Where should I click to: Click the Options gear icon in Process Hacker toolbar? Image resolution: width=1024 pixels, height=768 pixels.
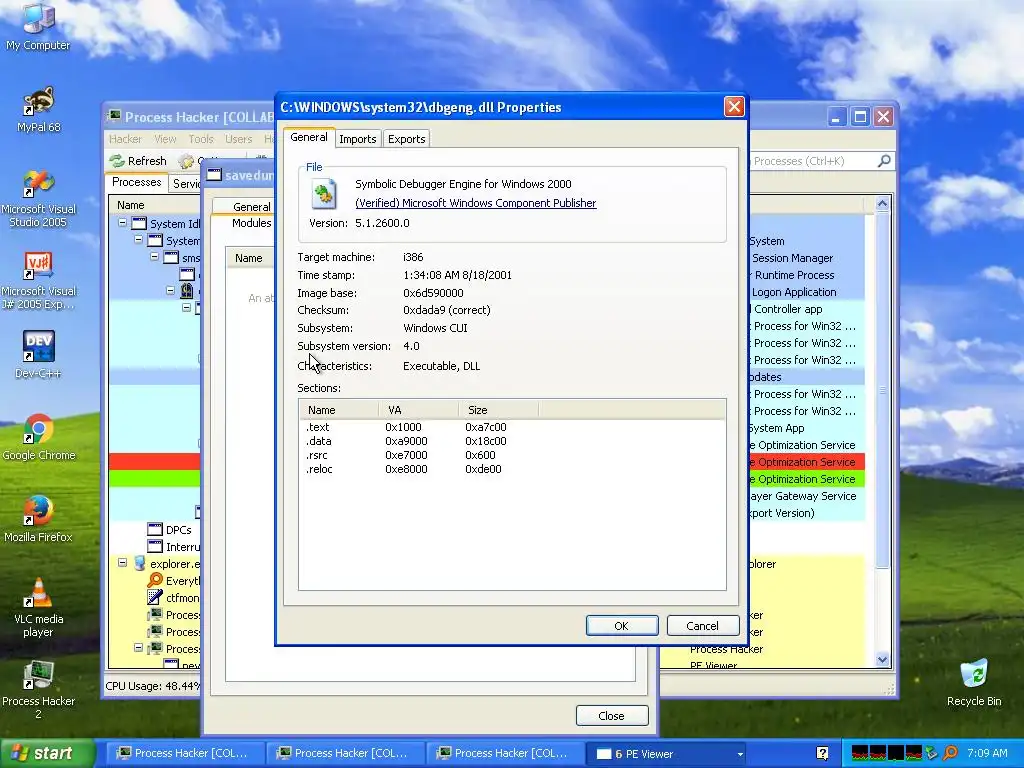point(186,161)
